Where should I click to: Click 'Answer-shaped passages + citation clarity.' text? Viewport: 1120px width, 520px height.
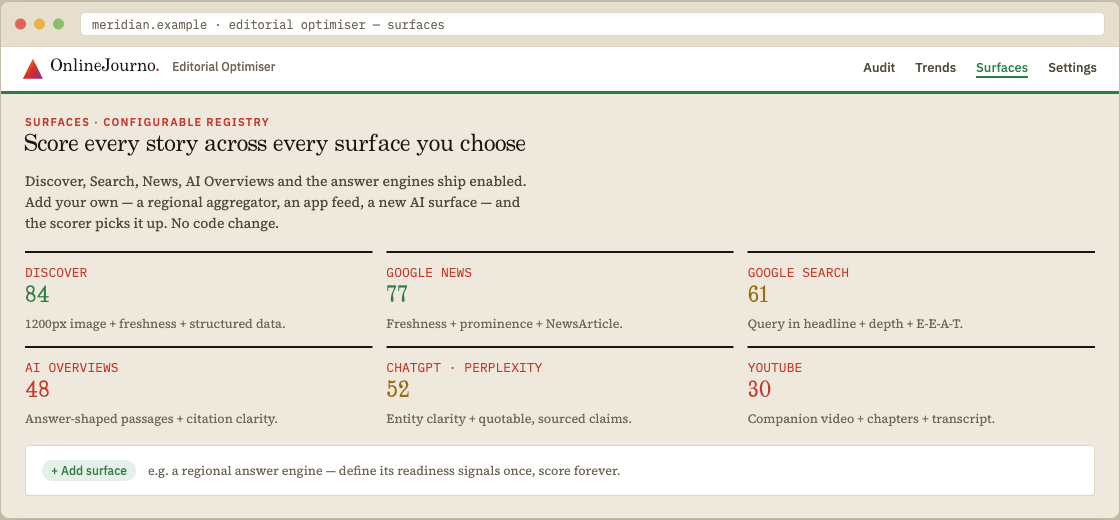pos(151,419)
